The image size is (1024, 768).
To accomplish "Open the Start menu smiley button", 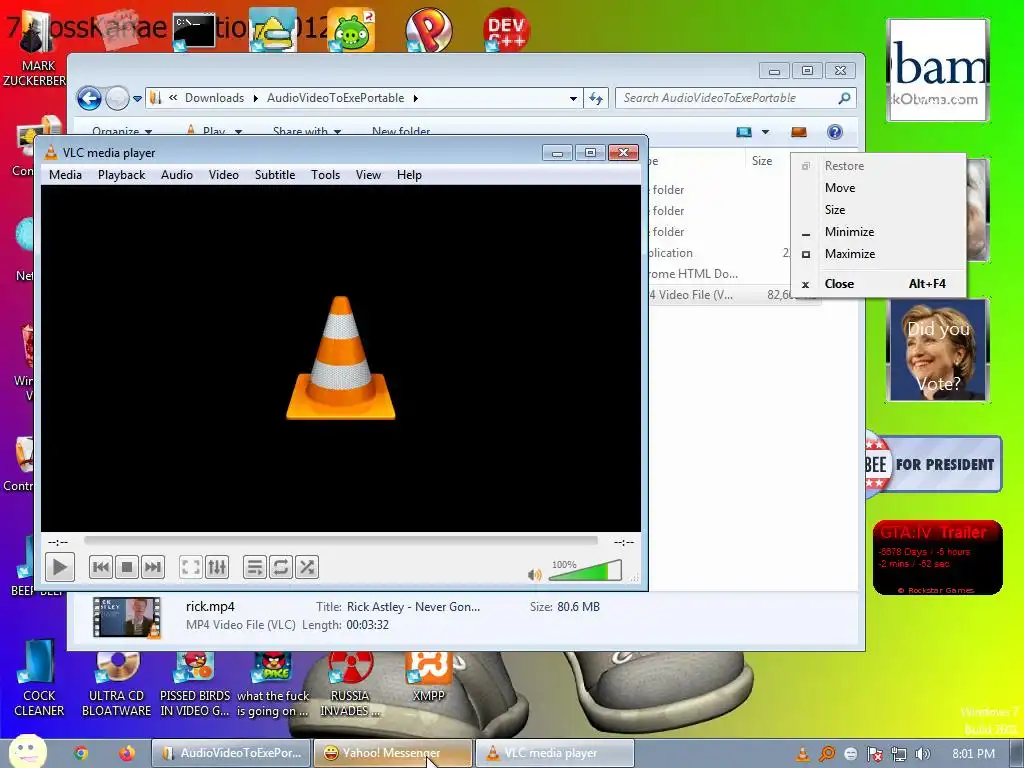I will pos(27,751).
